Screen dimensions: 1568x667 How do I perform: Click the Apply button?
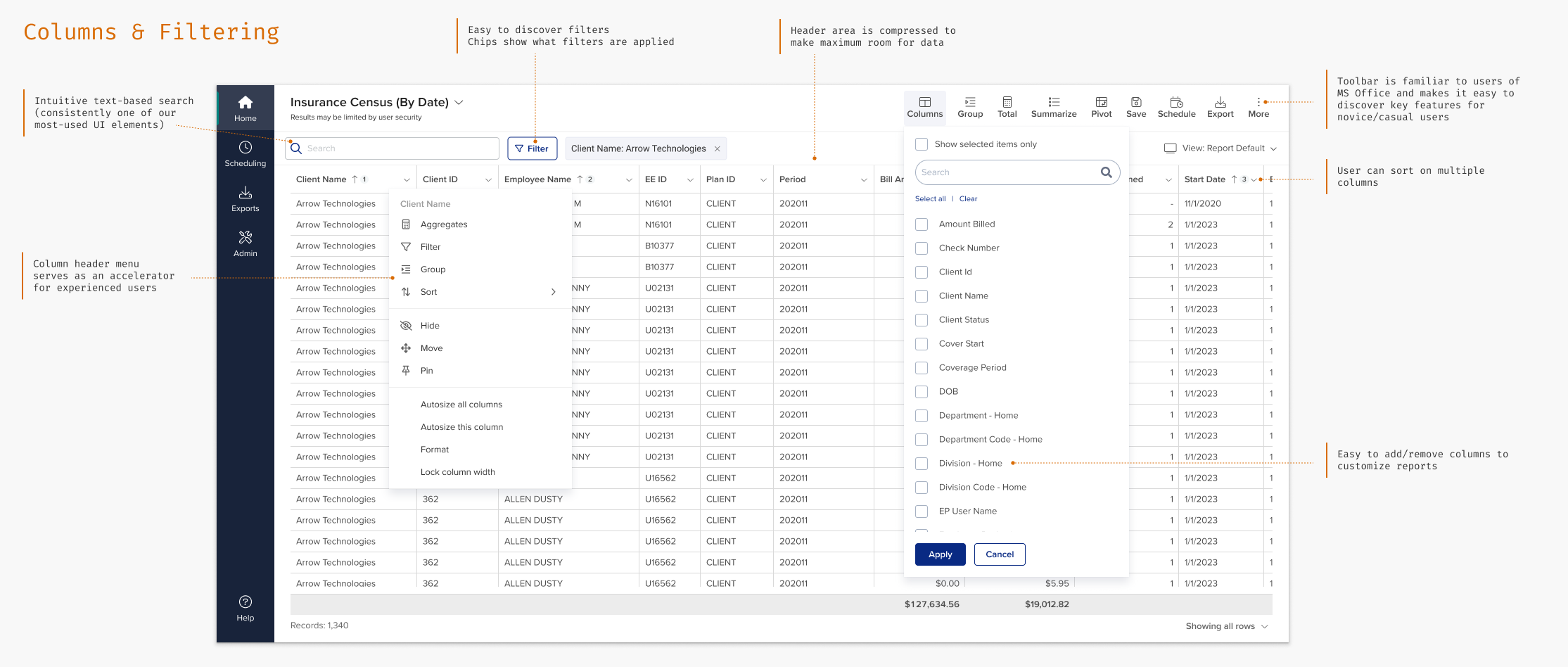pyautogui.click(x=940, y=554)
